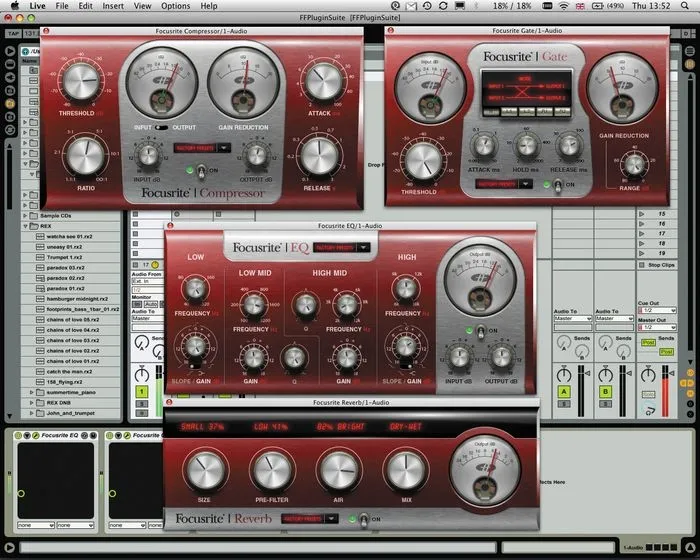Open the Cue Out dropdown

coord(657,310)
